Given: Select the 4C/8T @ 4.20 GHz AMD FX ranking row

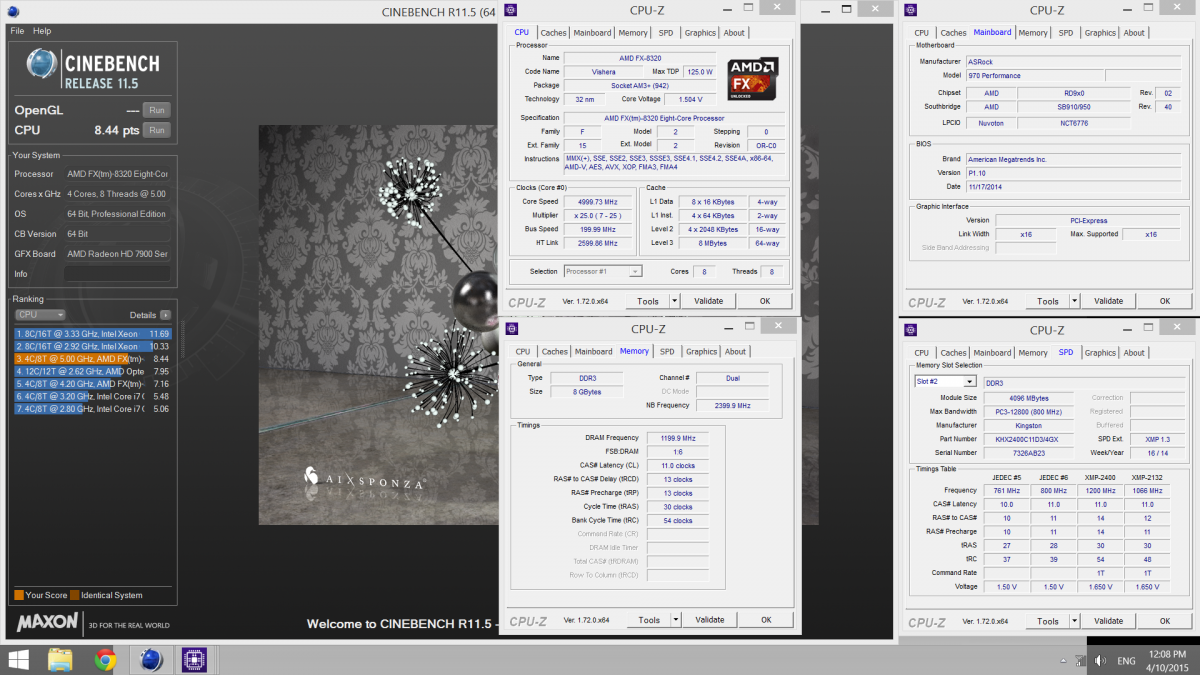Looking at the screenshot, I should click(x=93, y=383).
